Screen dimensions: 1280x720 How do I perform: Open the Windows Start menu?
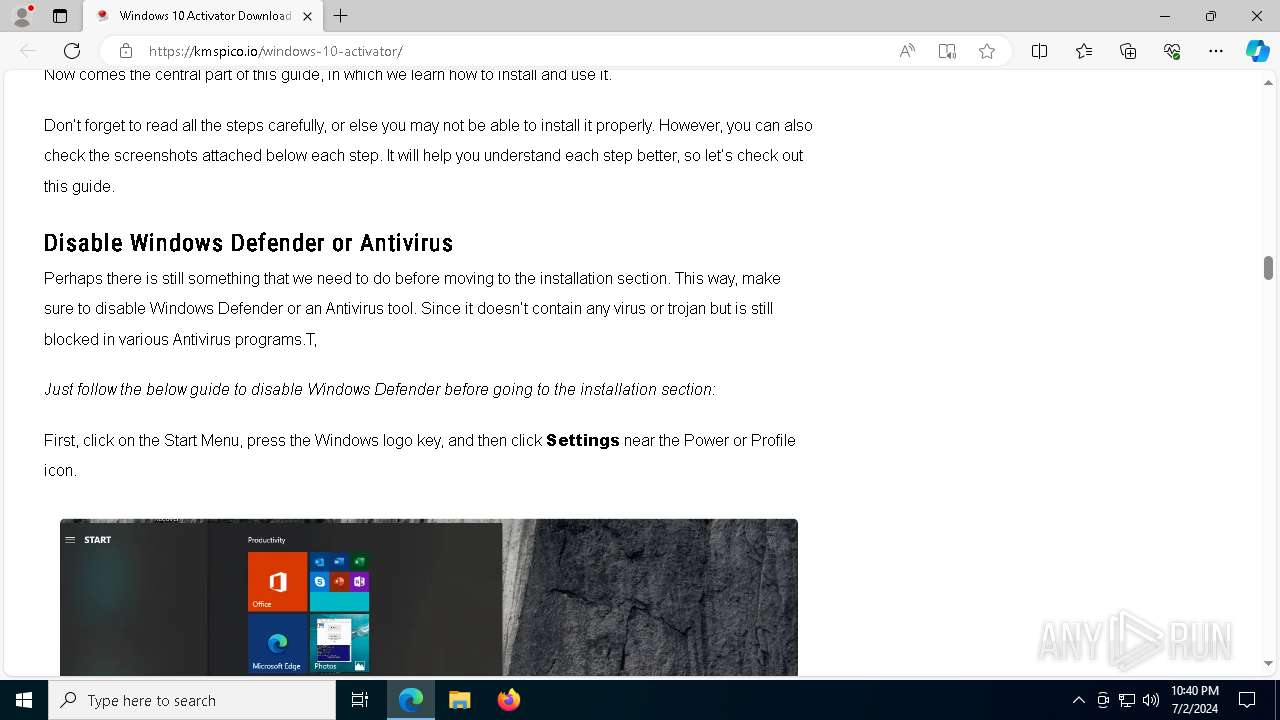tap(24, 700)
